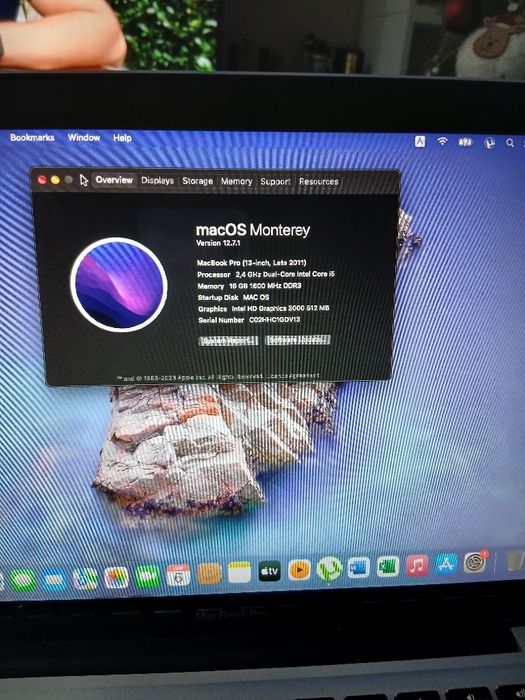Open Spotlight search magnifier in menu bar
The height and width of the screenshot is (700, 525).
coord(510,143)
